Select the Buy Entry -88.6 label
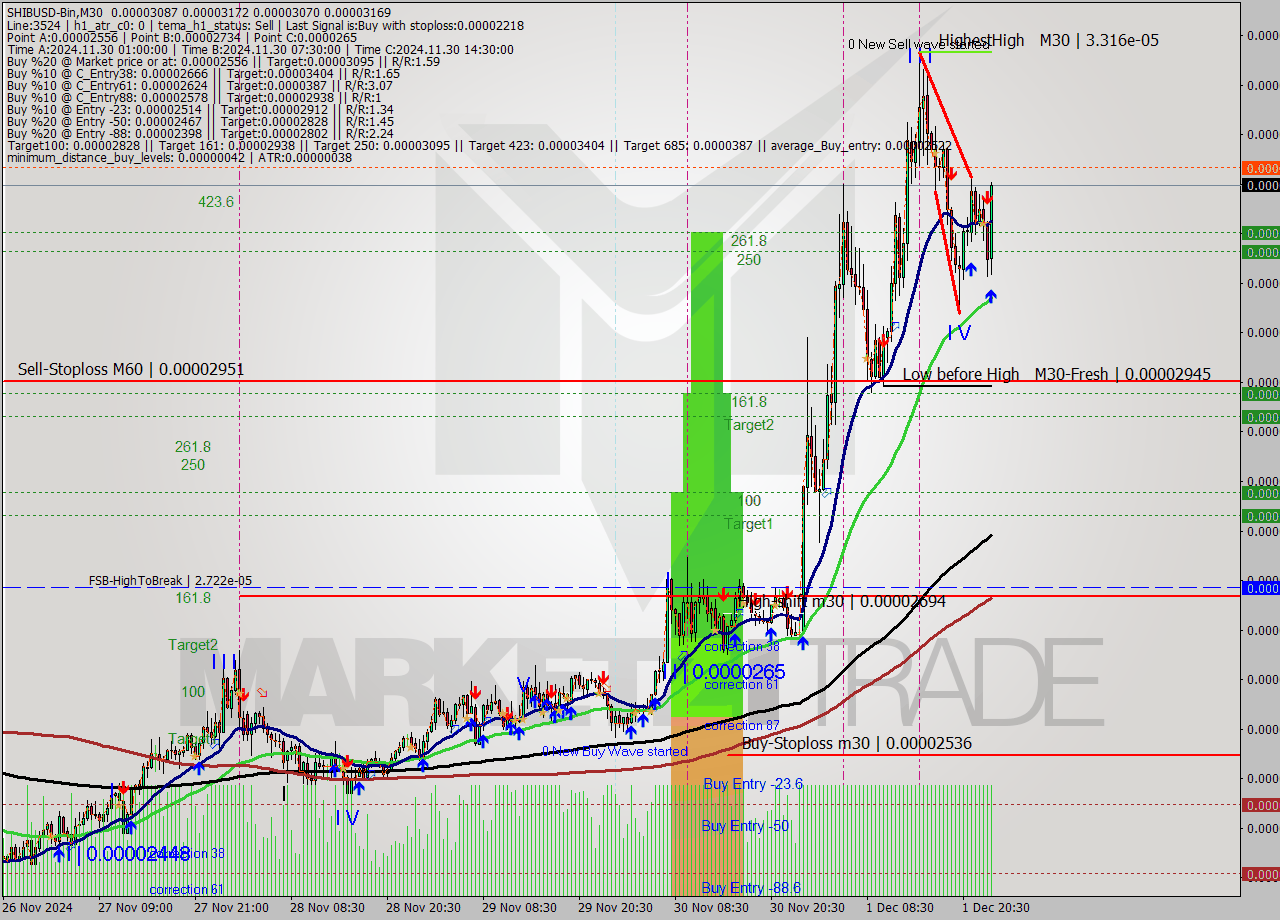The width and height of the screenshot is (1280, 920). tap(751, 888)
